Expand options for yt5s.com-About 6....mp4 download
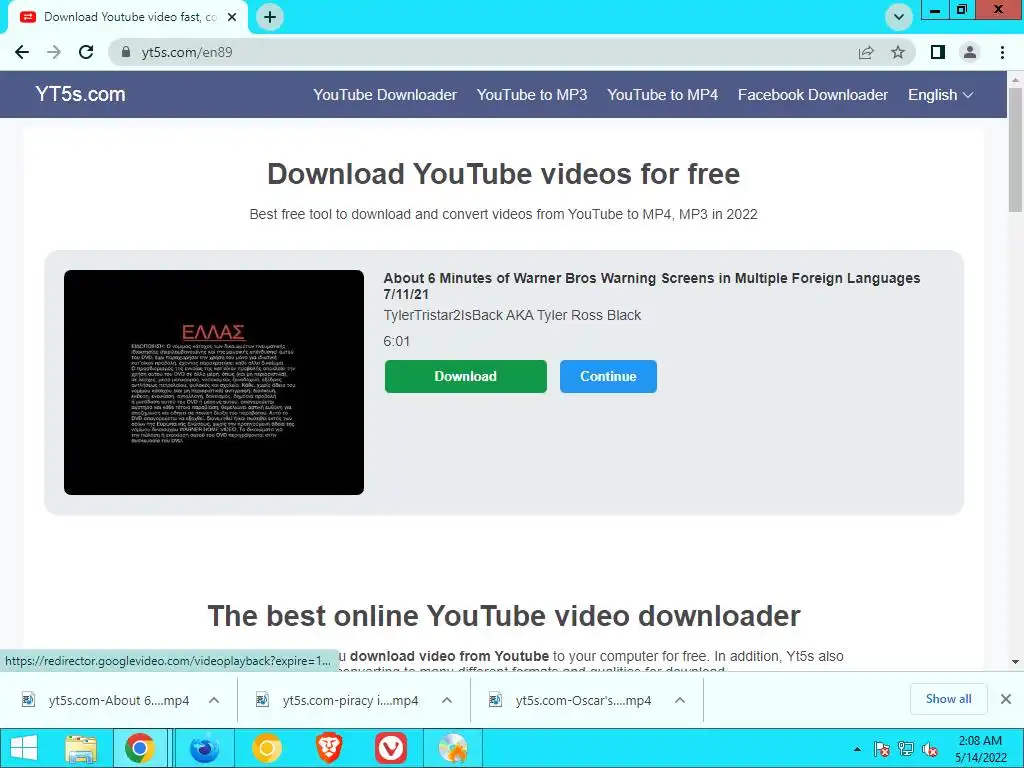Viewport: 1024px width, 768px height. pos(214,700)
